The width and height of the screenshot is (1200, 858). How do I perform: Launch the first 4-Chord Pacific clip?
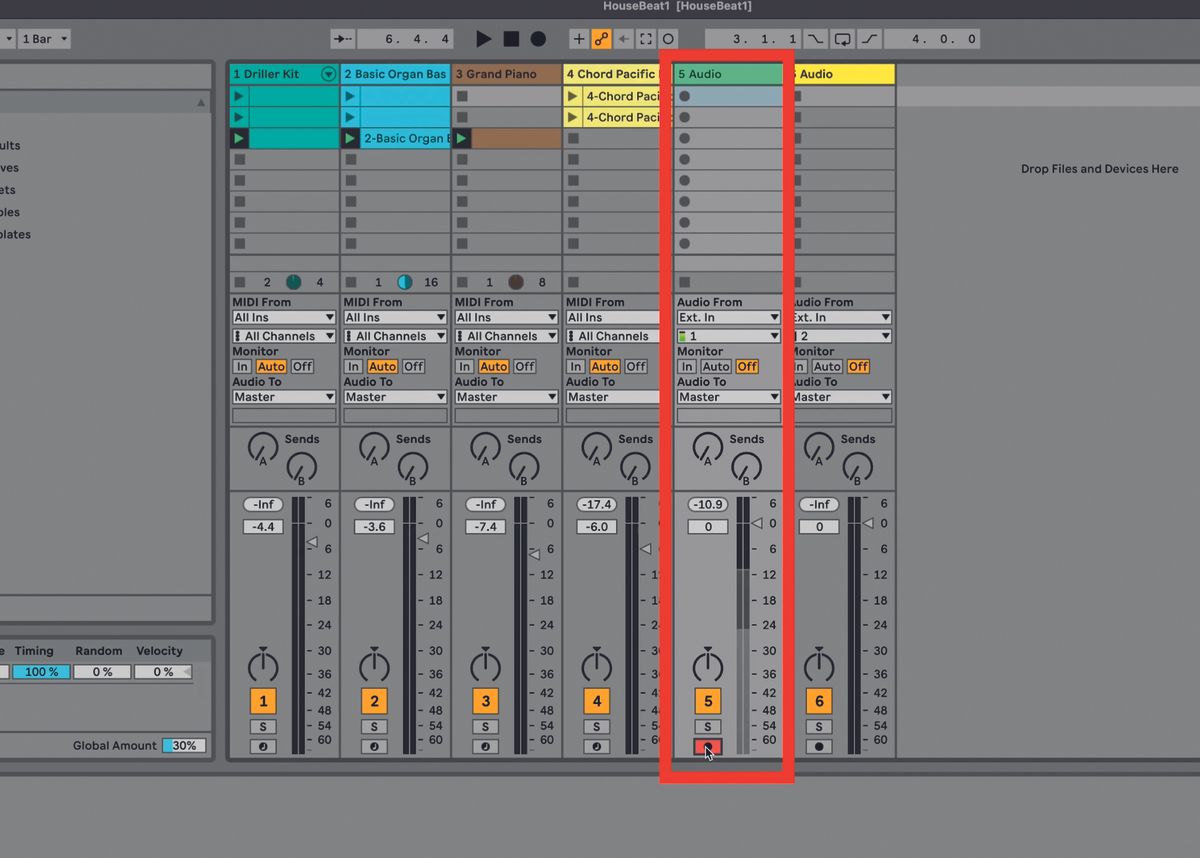tap(572, 96)
